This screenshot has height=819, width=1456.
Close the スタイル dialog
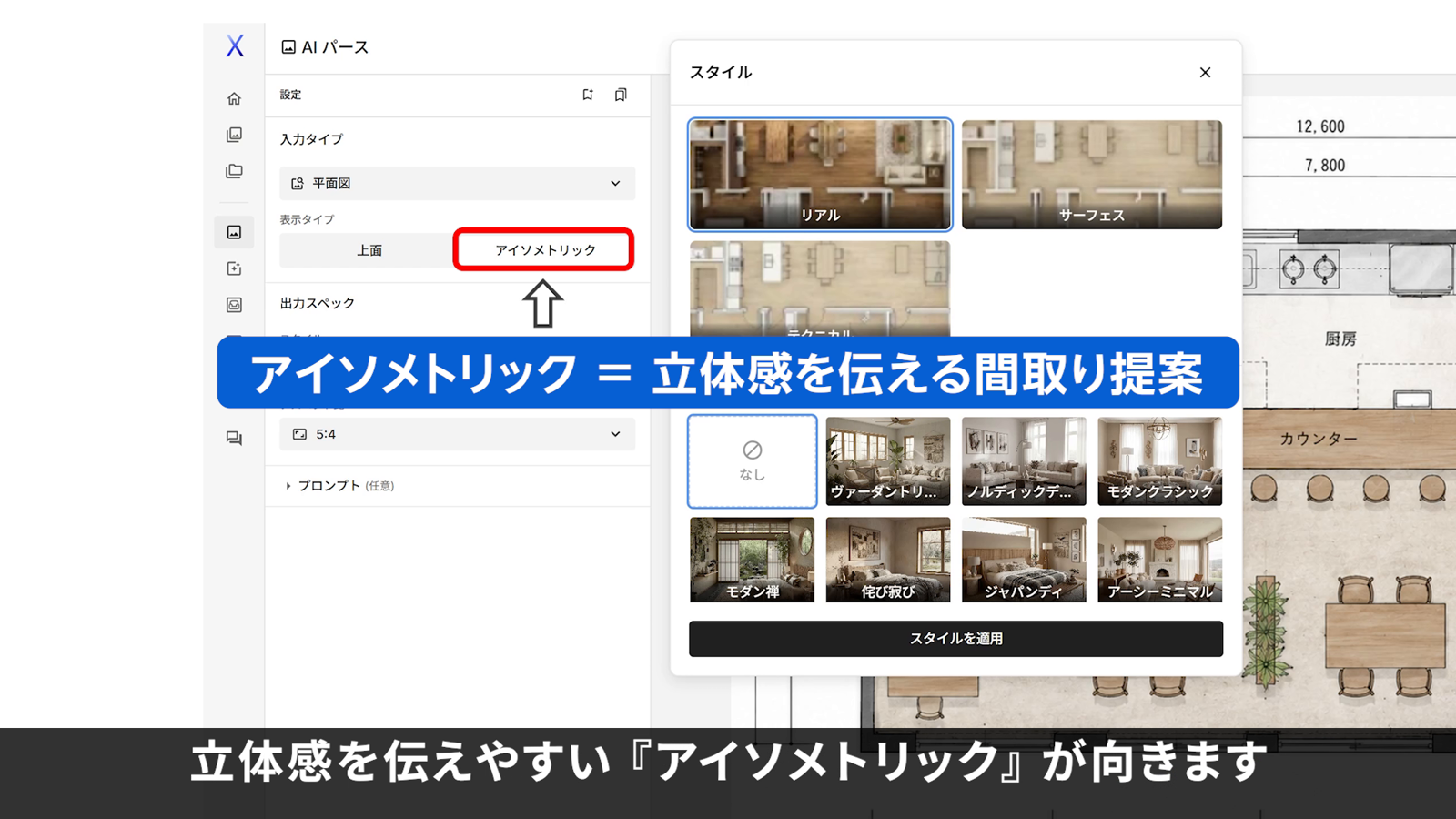(x=1205, y=72)
